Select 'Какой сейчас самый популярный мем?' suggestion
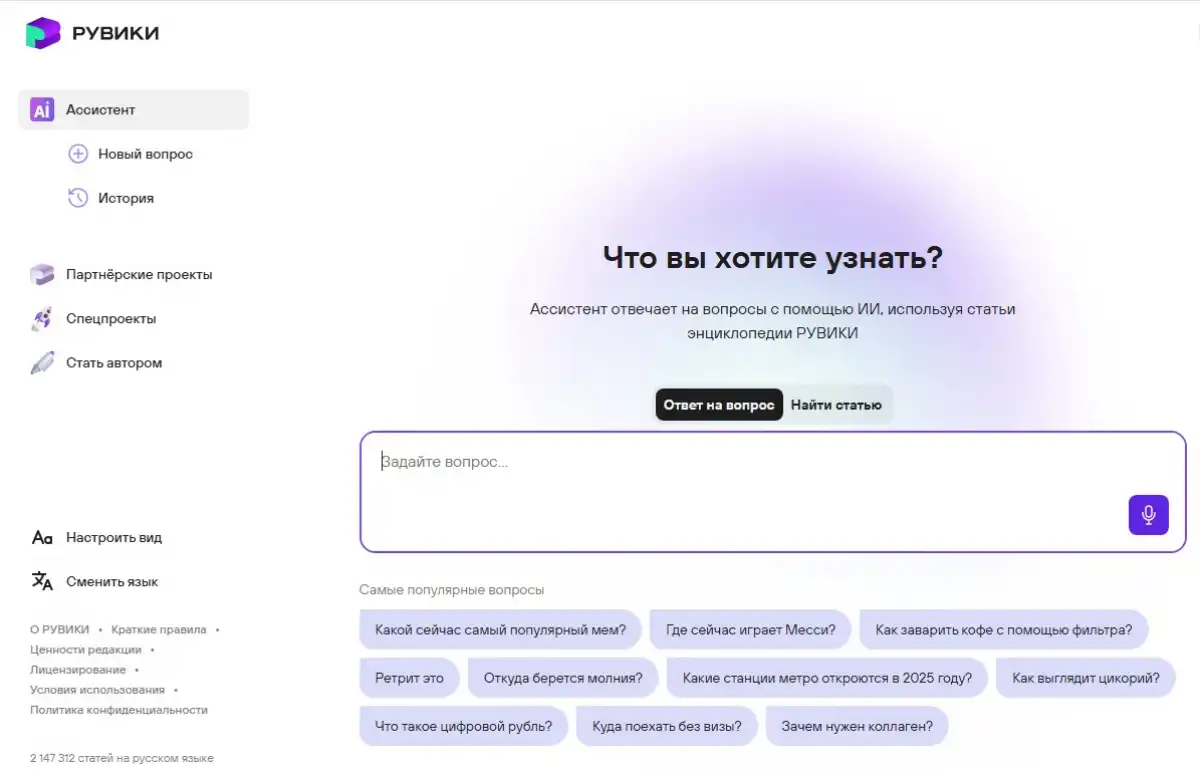This screenshot has width=1200, height=772. coord(500,630)
